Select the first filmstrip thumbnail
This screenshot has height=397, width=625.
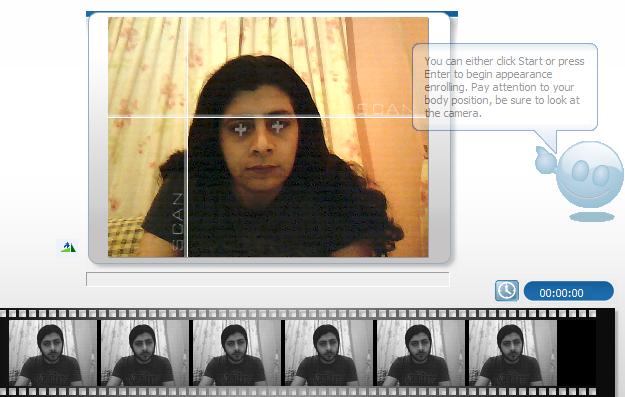[x=53, y=353]
